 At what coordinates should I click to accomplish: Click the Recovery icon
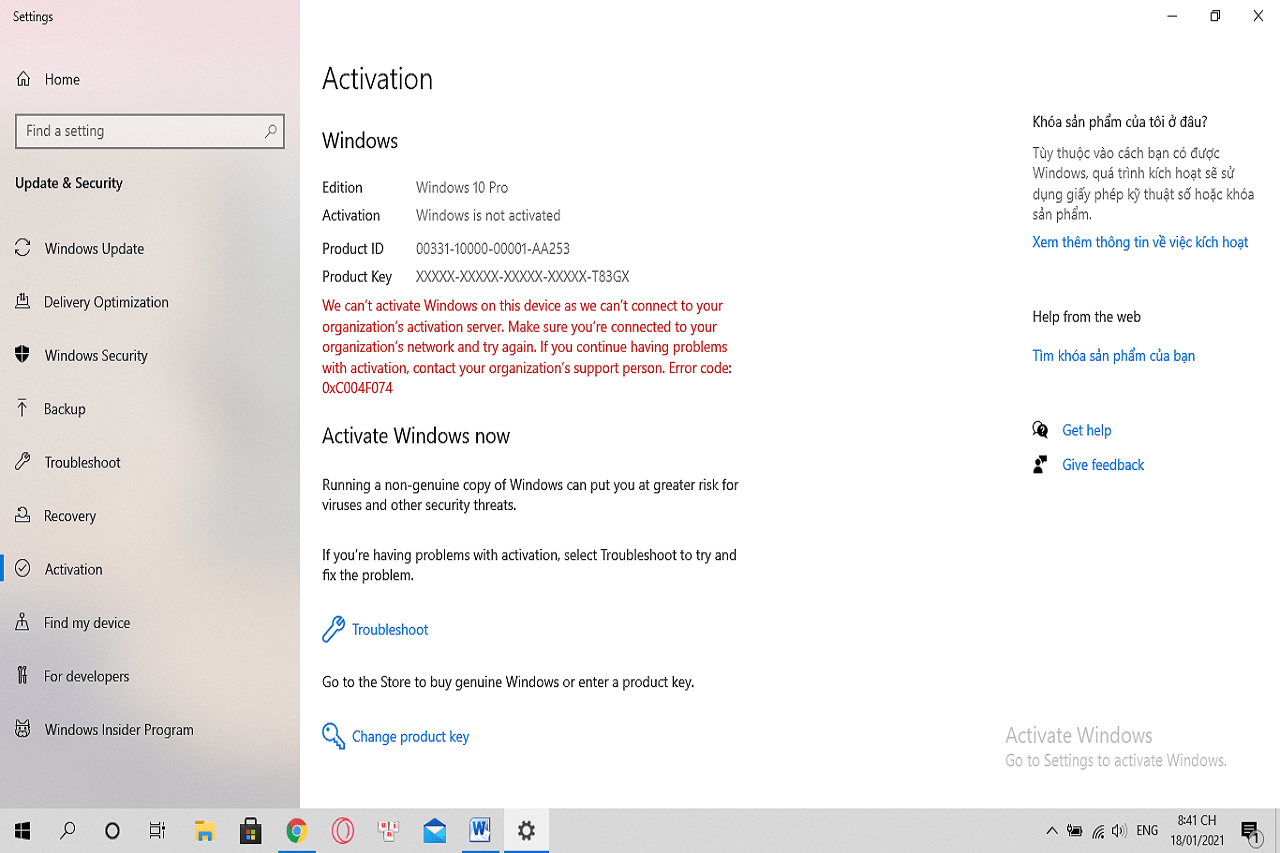[23, 515]
